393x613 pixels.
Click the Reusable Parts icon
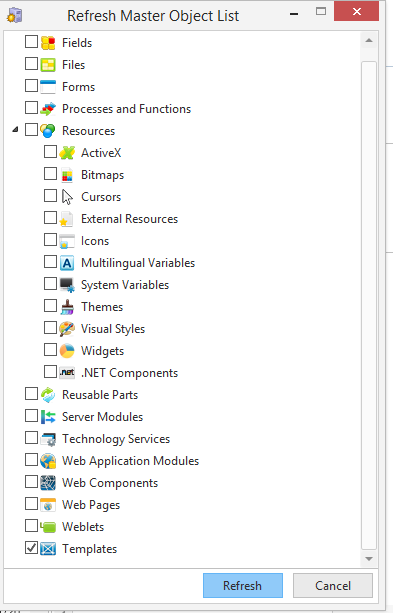click(x=48, y=395)
